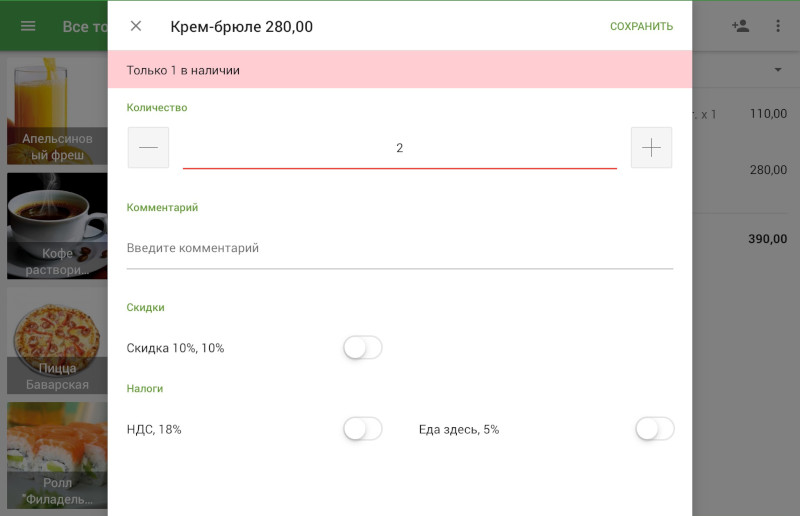Close the Крем-брюле item dialog
Viewport: 800px width, 516px height.
coord(136,26)
